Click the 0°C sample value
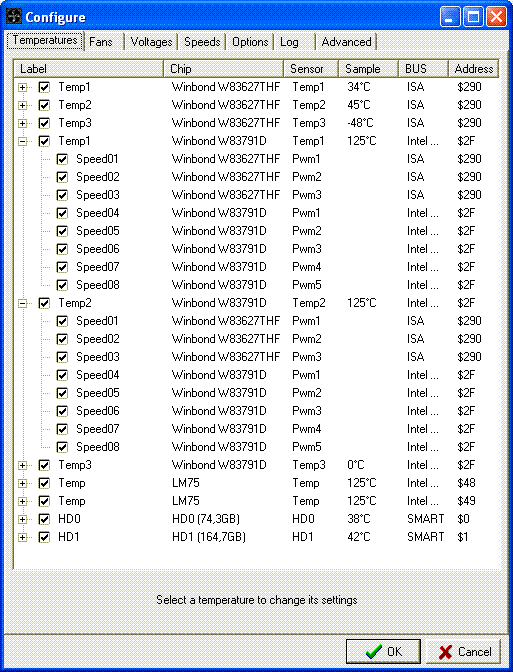The image size is (513, 672). tap(356, 465)
